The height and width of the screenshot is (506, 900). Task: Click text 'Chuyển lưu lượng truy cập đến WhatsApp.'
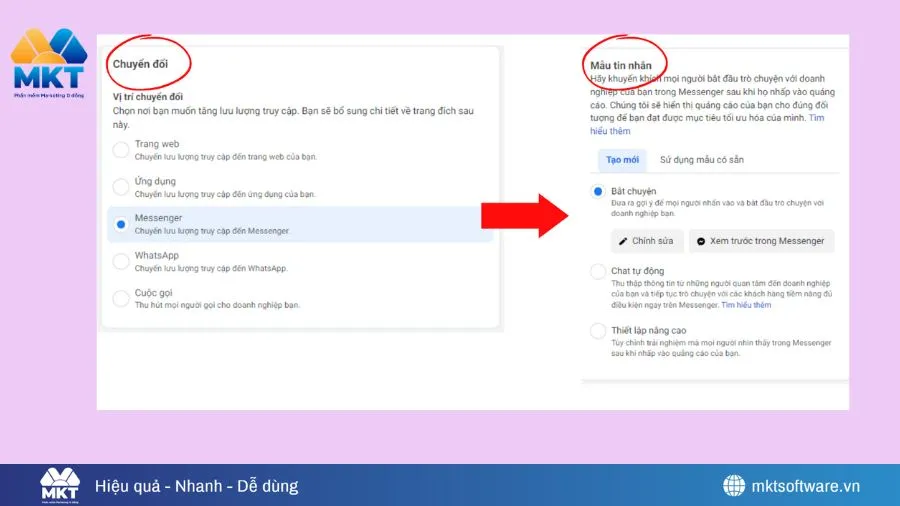211,268
